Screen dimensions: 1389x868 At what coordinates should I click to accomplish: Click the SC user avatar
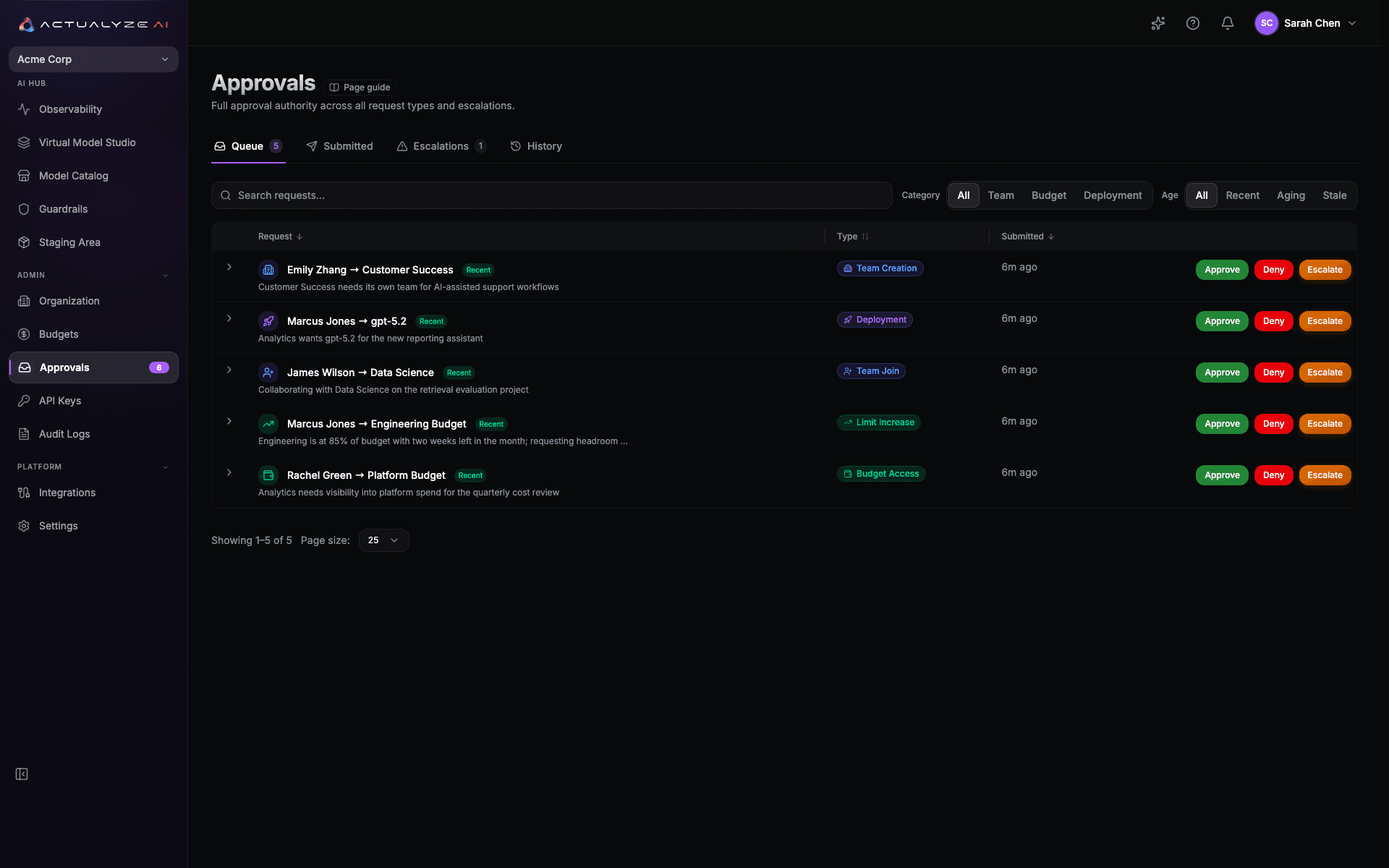coord(1267,23)
